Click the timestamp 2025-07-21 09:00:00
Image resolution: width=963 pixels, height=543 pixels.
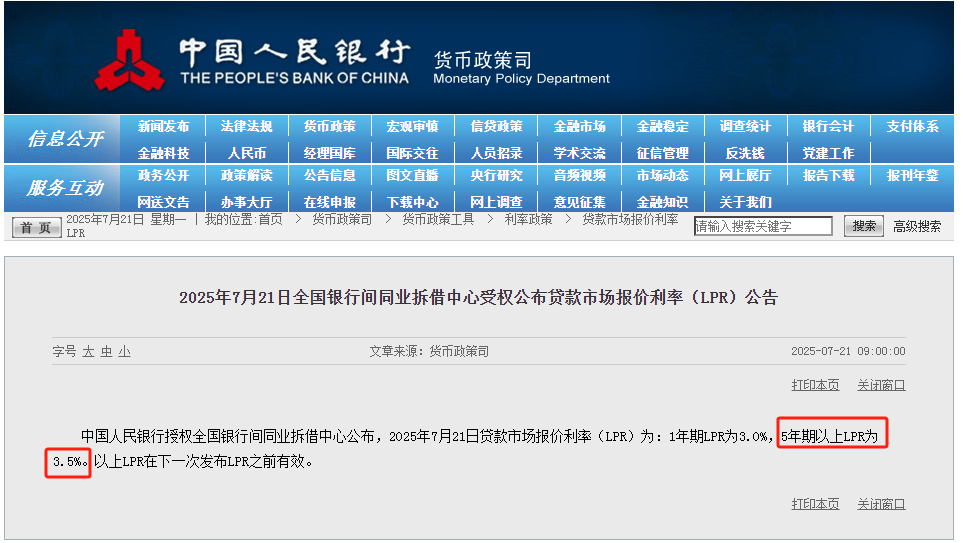coord(848,351)
